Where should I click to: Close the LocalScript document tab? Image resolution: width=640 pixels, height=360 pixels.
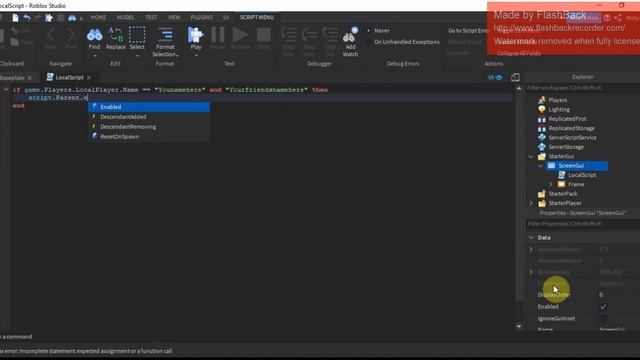tap(89, 78)
